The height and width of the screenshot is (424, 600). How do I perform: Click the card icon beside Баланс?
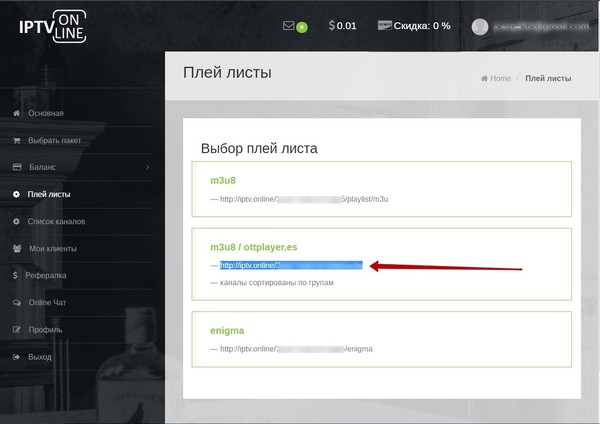17,167
